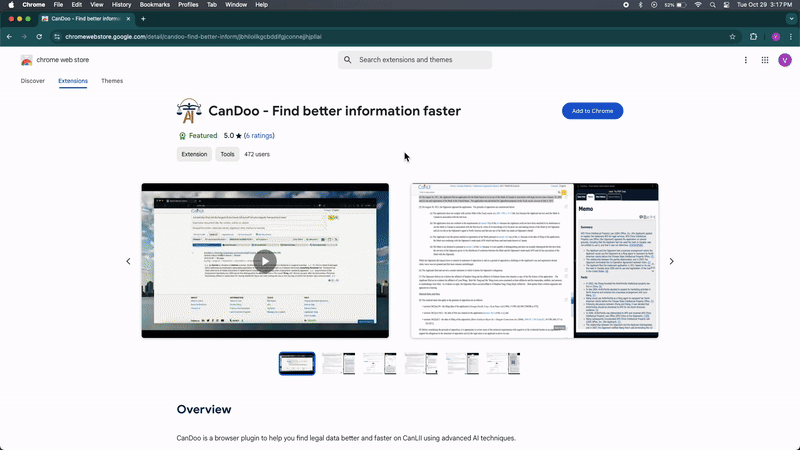Click the address bar URL

pos(193,37)
